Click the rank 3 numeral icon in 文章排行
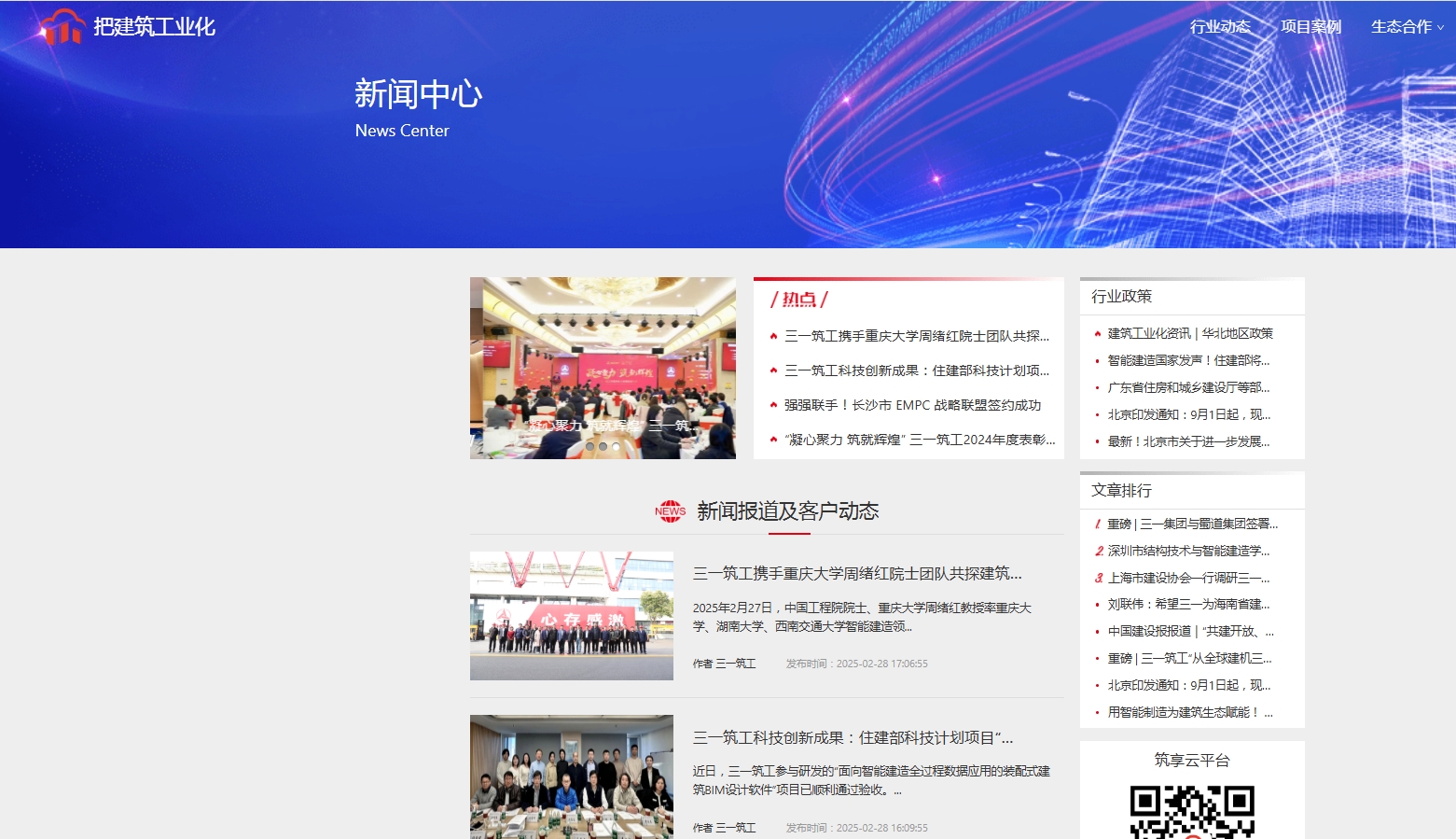The height and width of the screenshot is (839, 1456). (x=1099, y=579)
